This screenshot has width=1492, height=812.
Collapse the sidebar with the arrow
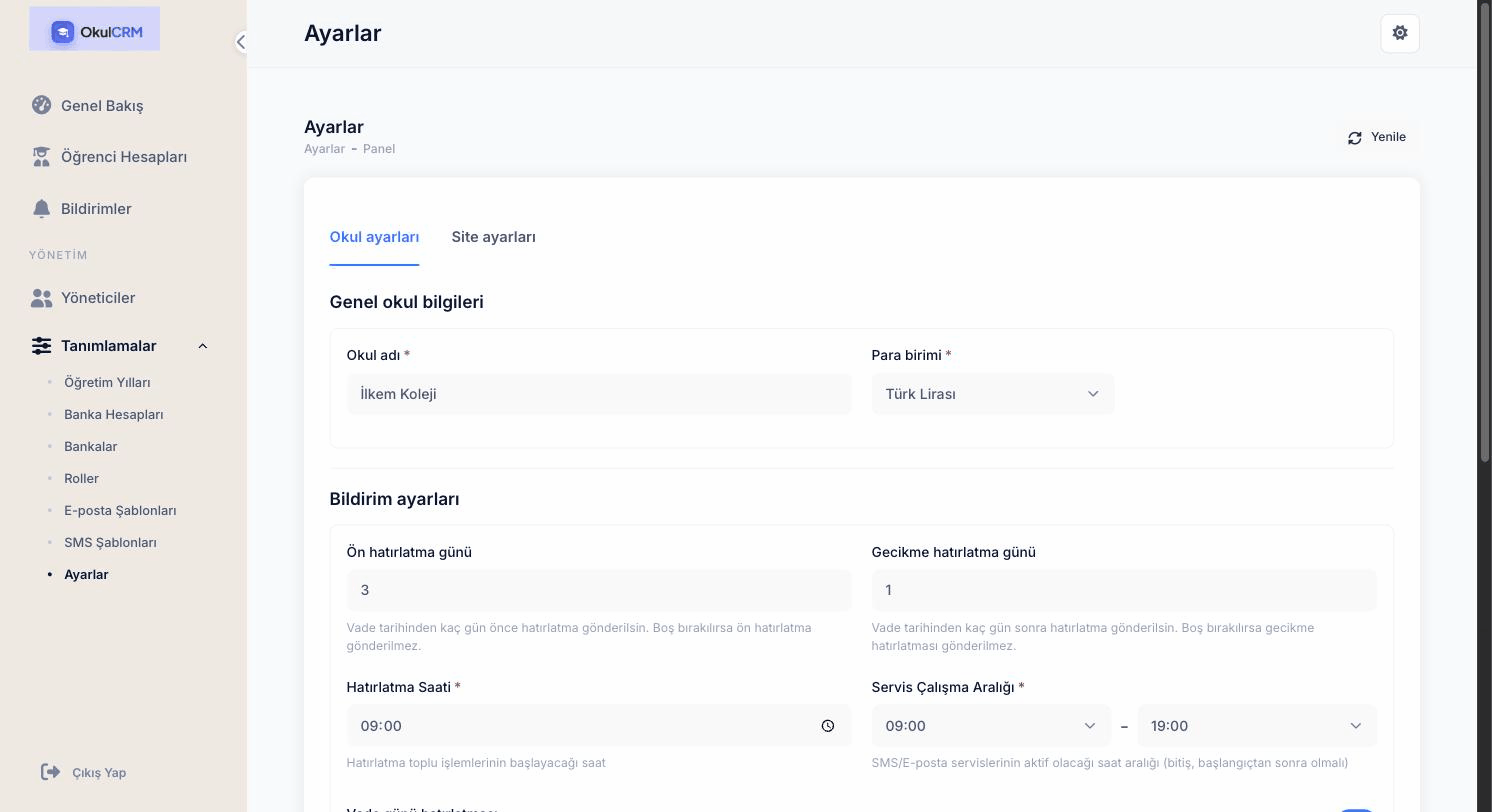pos(240,42)
